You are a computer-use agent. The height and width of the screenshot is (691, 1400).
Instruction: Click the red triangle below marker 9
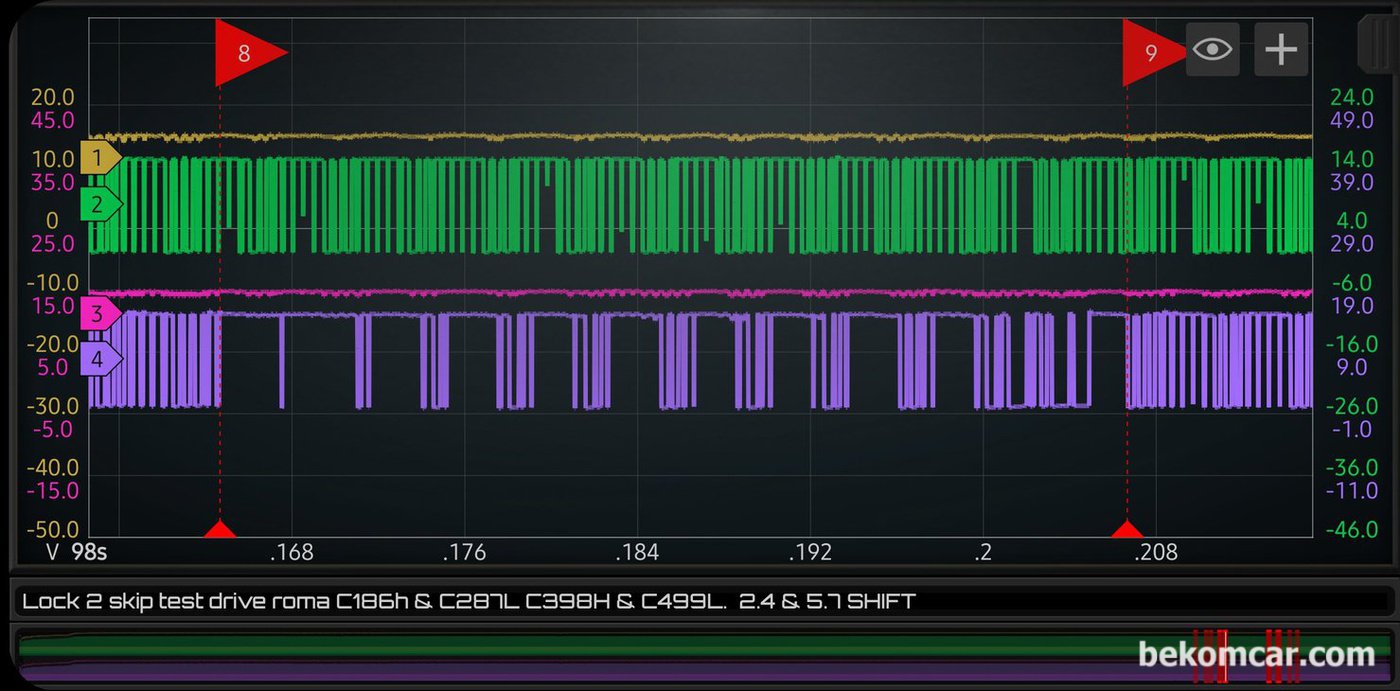(1127, 529)
